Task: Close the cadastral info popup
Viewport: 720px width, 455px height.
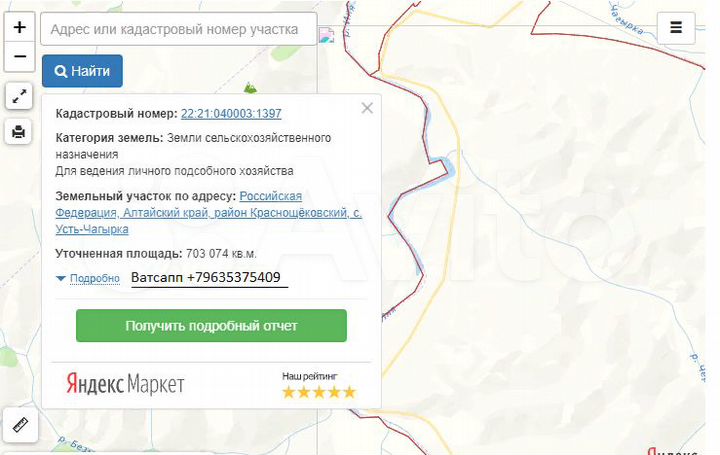Action: pos(367,108)
